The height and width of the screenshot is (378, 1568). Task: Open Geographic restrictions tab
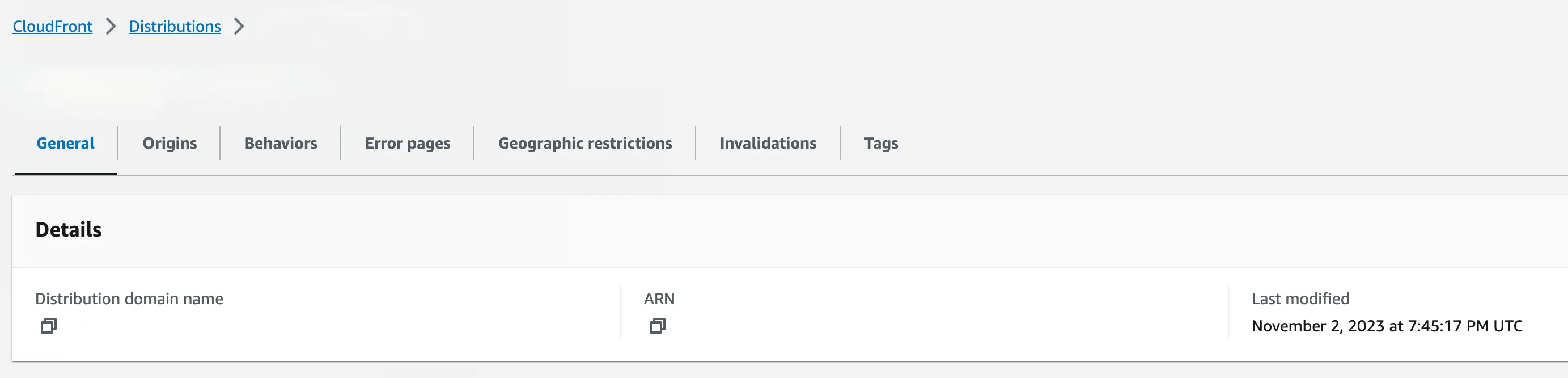pyautogui.click(x=585, y=143)
